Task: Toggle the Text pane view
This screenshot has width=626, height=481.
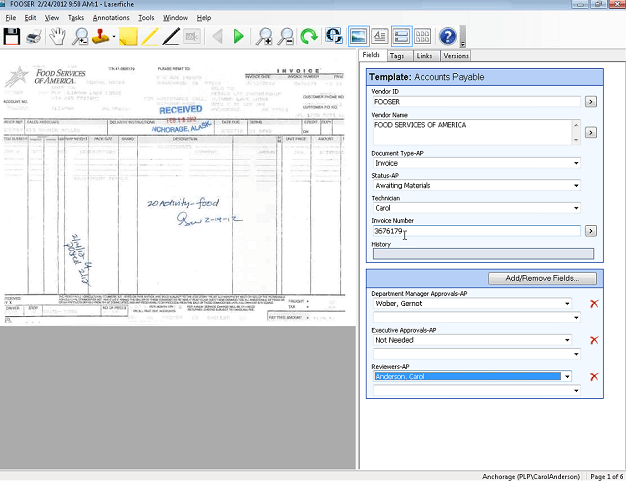Action: (x=380, y=37)
